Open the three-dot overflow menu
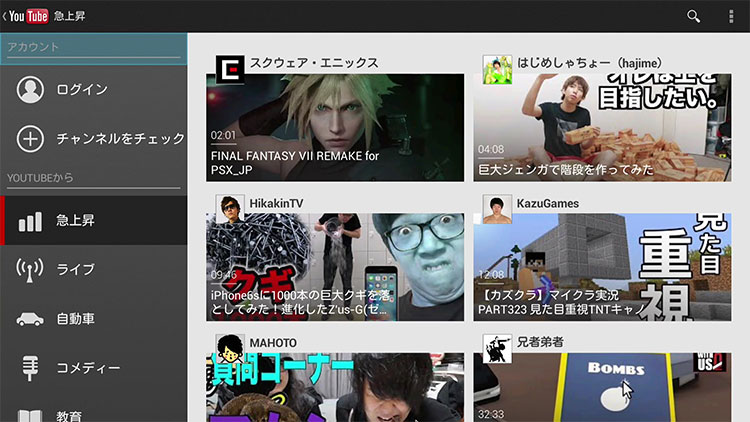Screen dimensions: 750x422 731,16
